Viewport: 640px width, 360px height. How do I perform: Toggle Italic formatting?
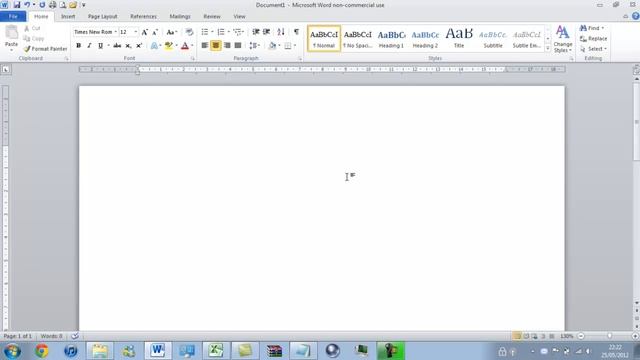(89, 46)
